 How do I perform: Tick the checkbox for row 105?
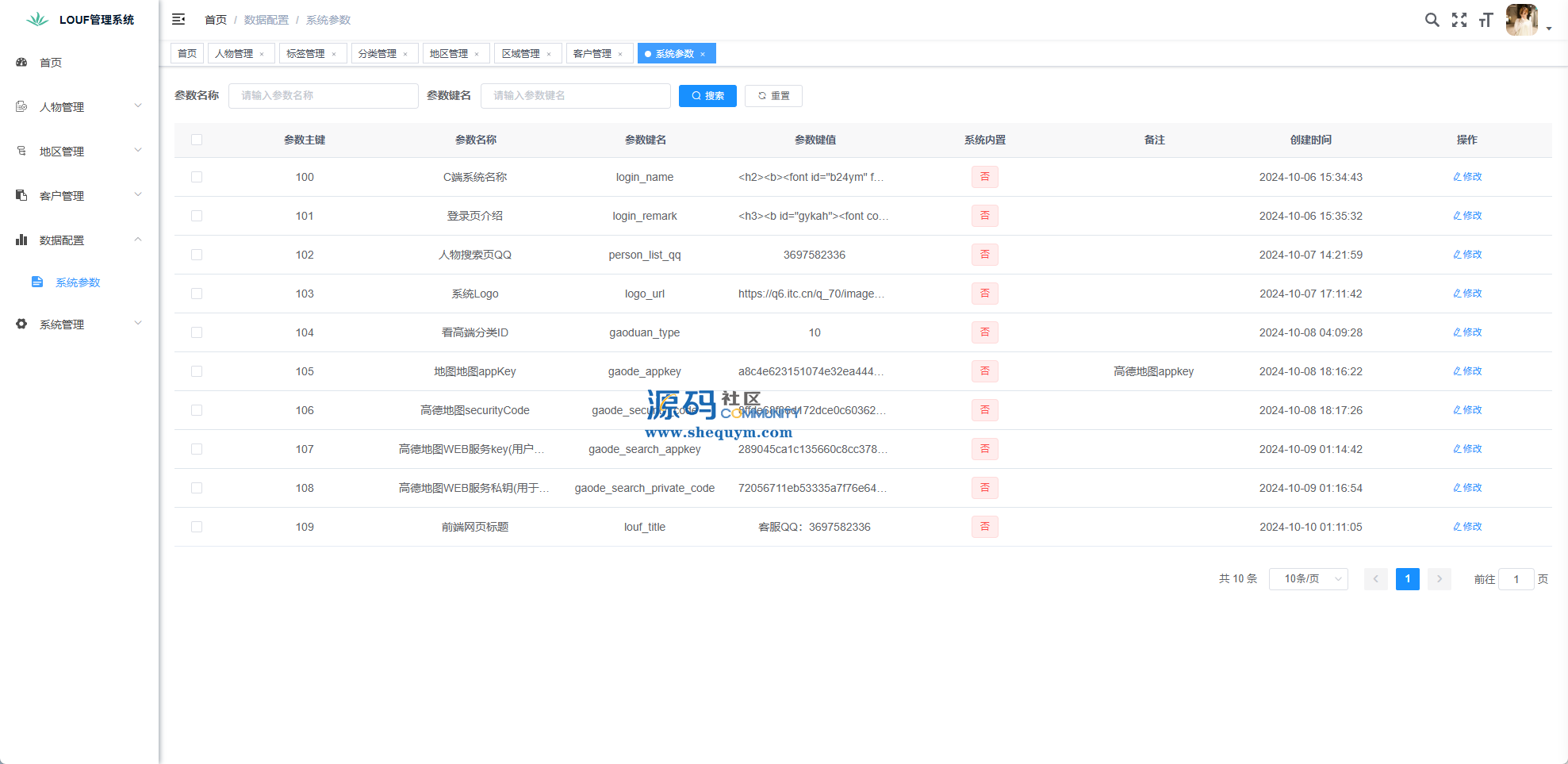[x=197, y=371]
